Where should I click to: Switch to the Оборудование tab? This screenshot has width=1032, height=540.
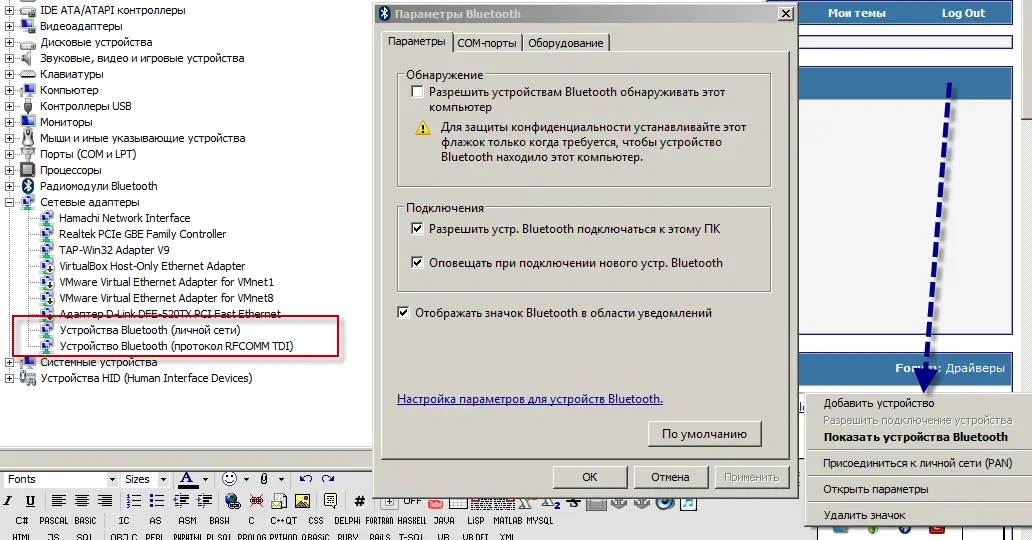point(565,43)
